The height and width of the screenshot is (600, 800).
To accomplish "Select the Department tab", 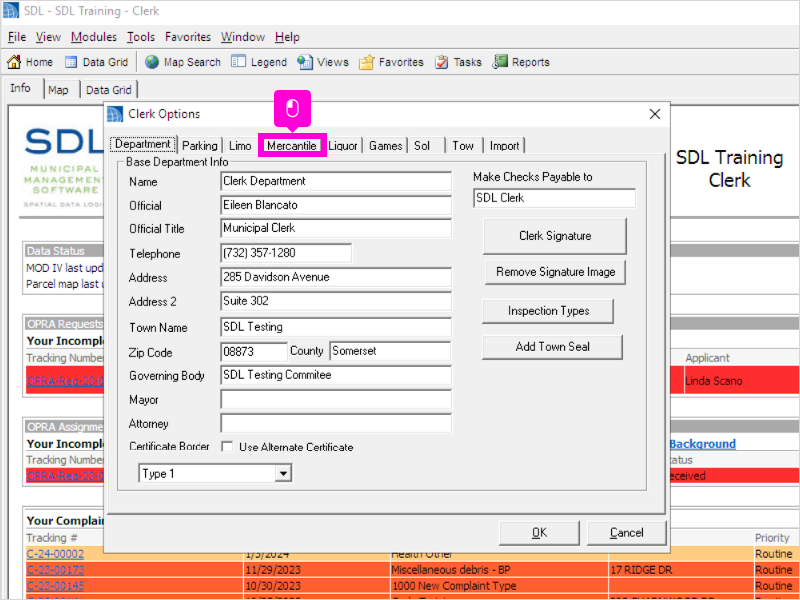I will pos(143,144).
